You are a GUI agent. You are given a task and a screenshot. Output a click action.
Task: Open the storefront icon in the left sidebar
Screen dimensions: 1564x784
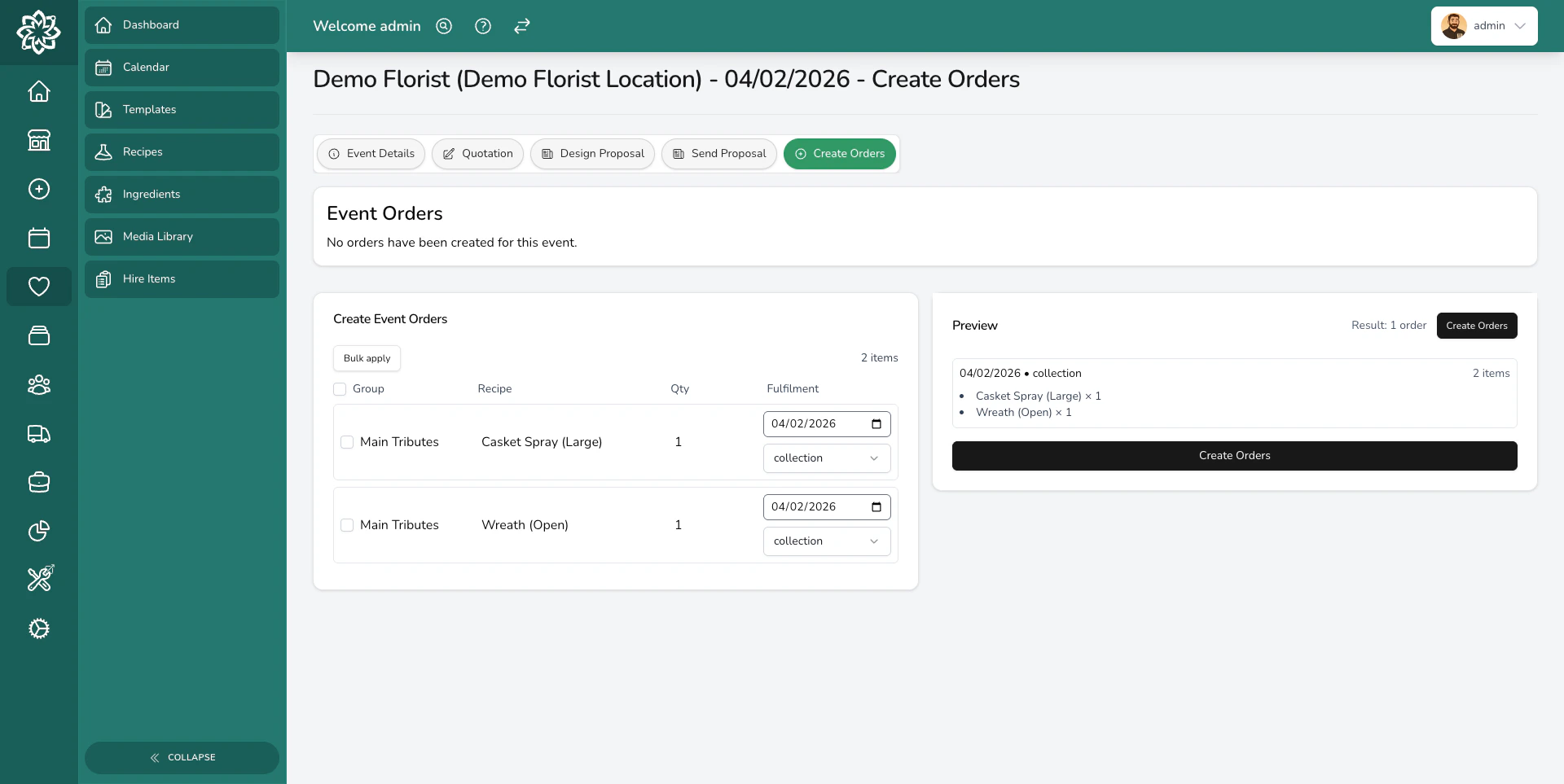tap(38, 140)
